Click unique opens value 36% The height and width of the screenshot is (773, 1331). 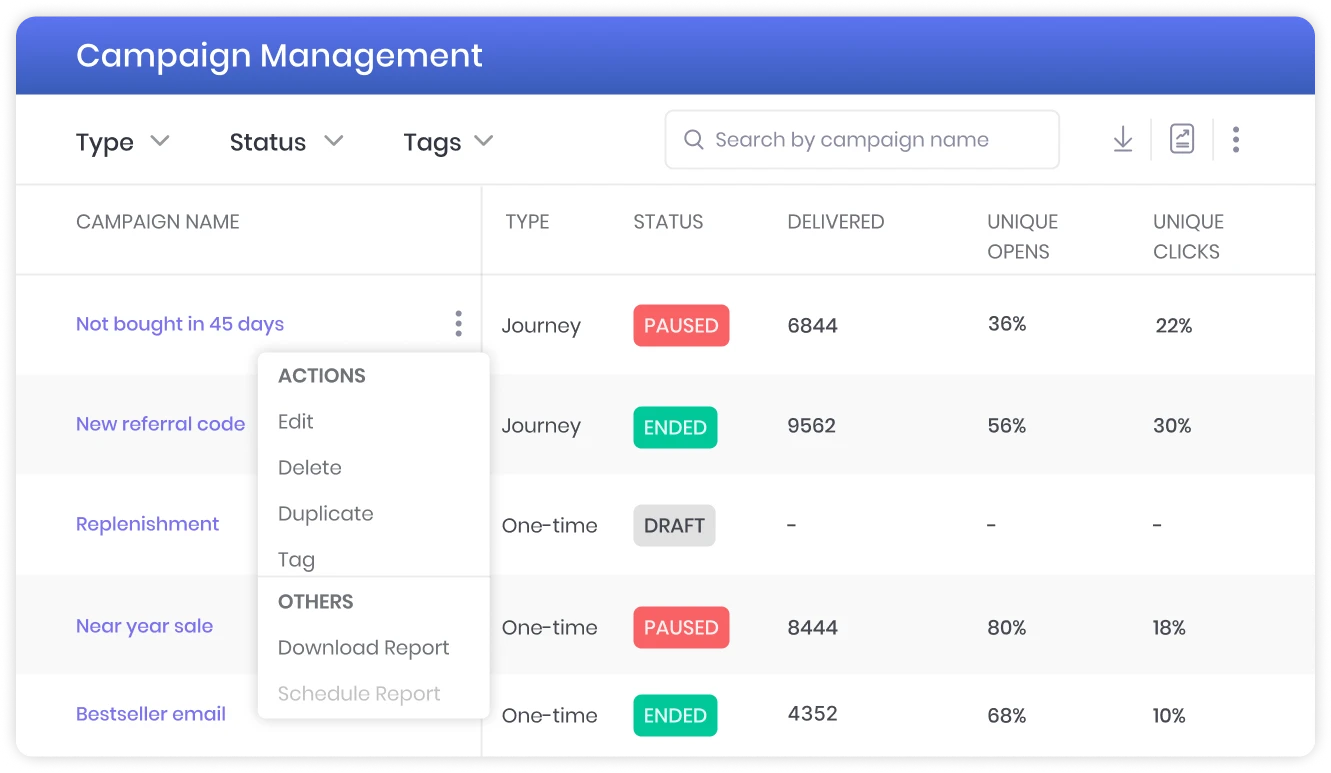1007,324
